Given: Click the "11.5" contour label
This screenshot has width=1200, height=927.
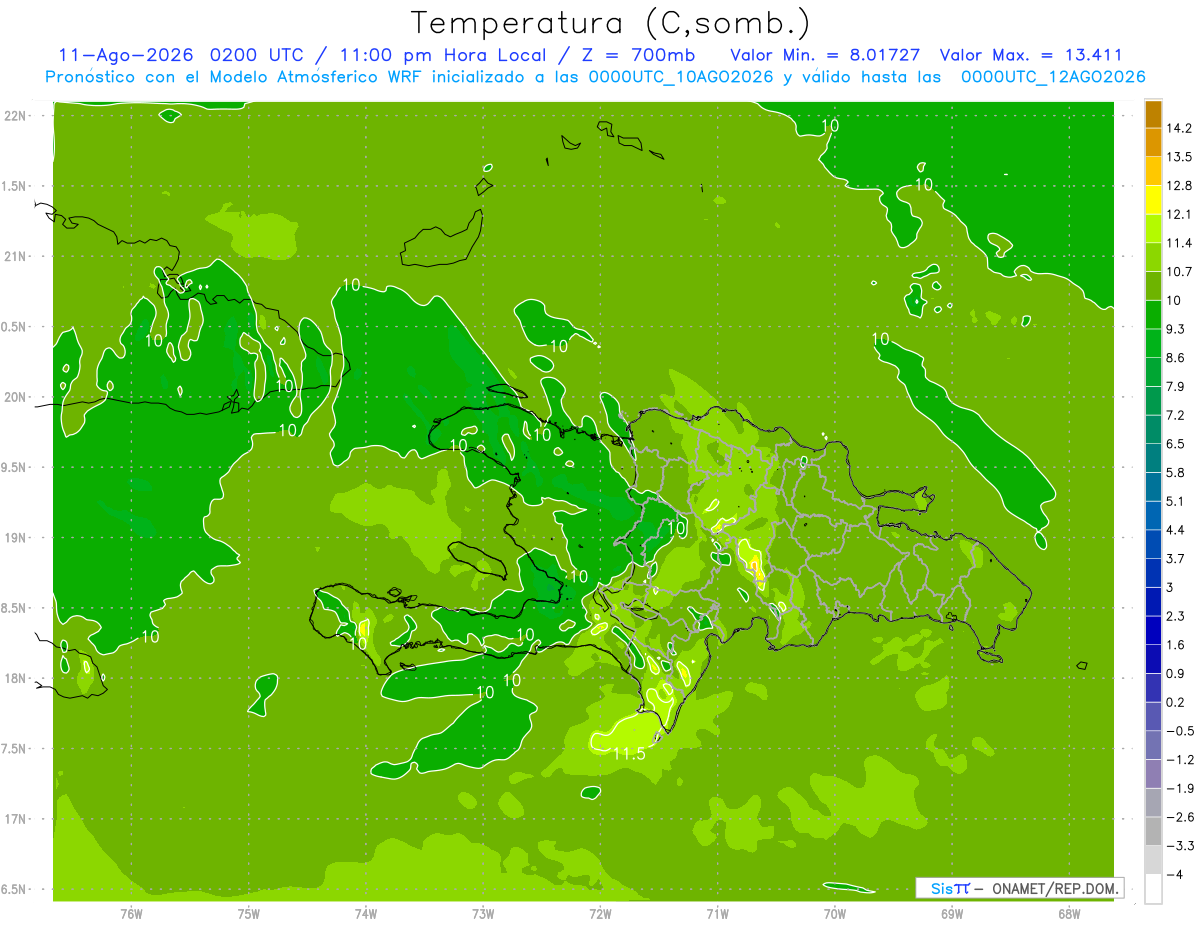Looking at the screenshot, I should (629, 754).
